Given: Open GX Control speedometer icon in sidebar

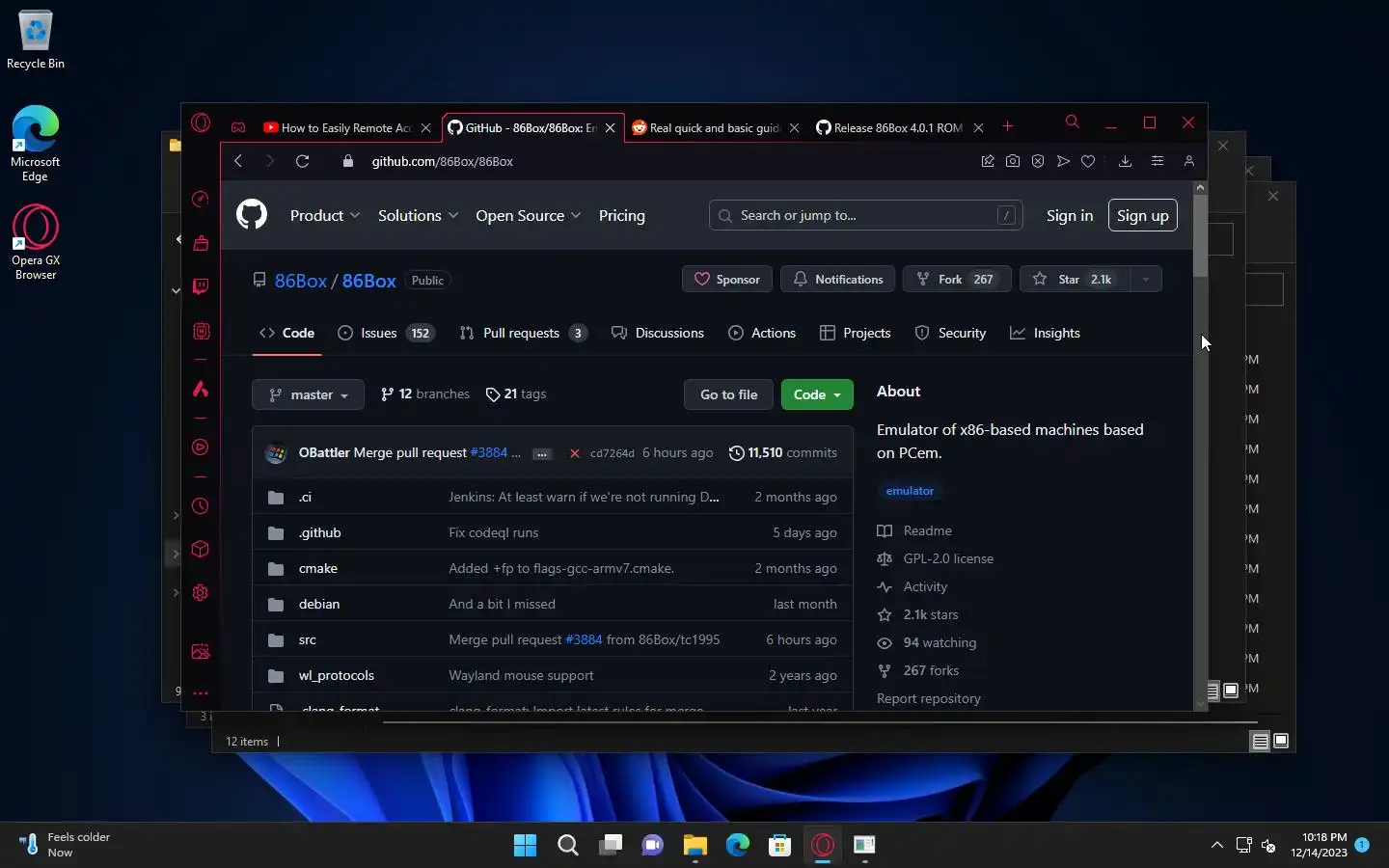Looking at the screenshot, I should click(x=201, y=200).
